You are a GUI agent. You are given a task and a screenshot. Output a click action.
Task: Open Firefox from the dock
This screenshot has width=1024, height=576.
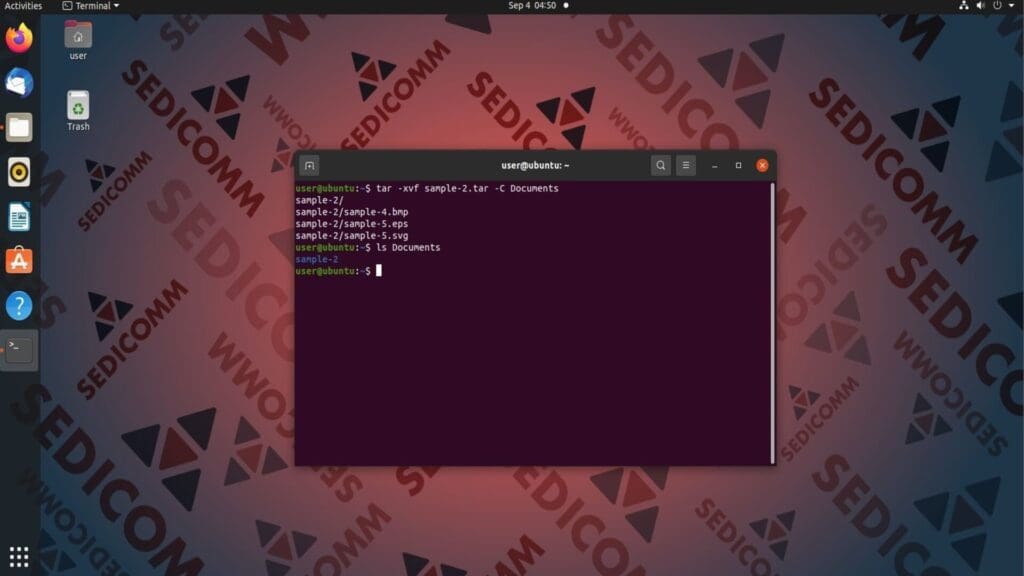19,39
